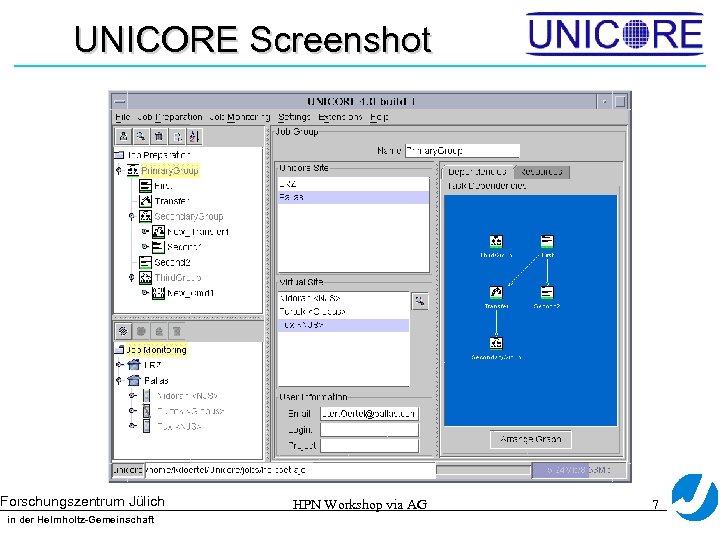Click the ThirdGroup icon in tree
Viewport: 720px width, 540px height.
[x=145, y=277]
